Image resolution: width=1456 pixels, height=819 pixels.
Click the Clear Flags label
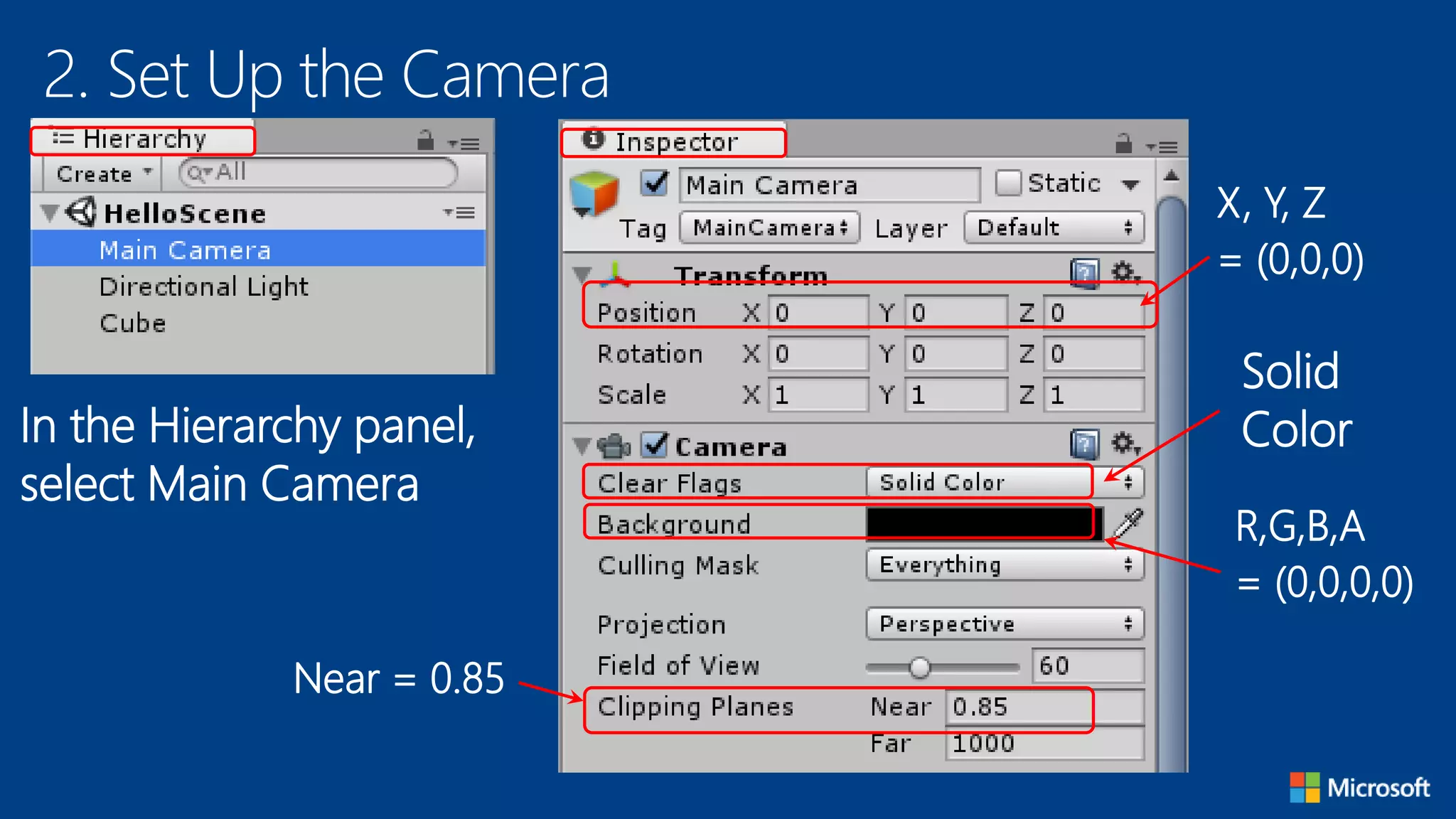tap(669, 483)
